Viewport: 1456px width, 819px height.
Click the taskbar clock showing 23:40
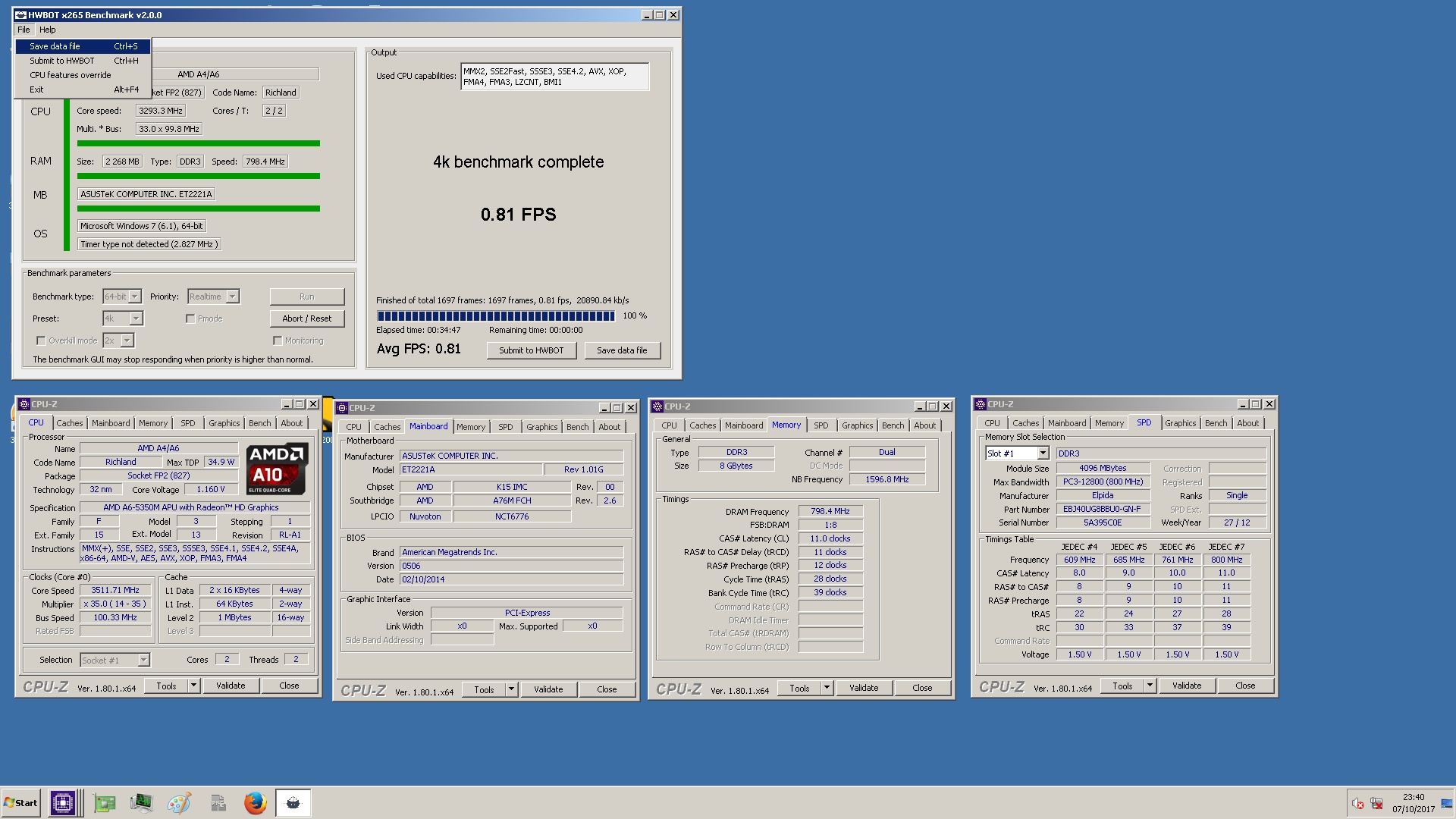coord(1413,797)
